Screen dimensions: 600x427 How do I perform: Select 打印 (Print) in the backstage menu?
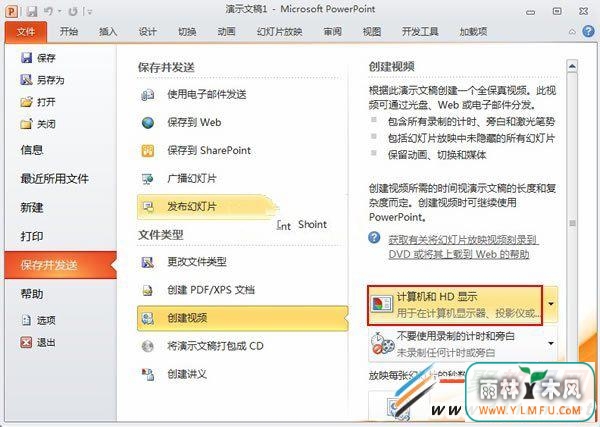click(x=32, y=236)
